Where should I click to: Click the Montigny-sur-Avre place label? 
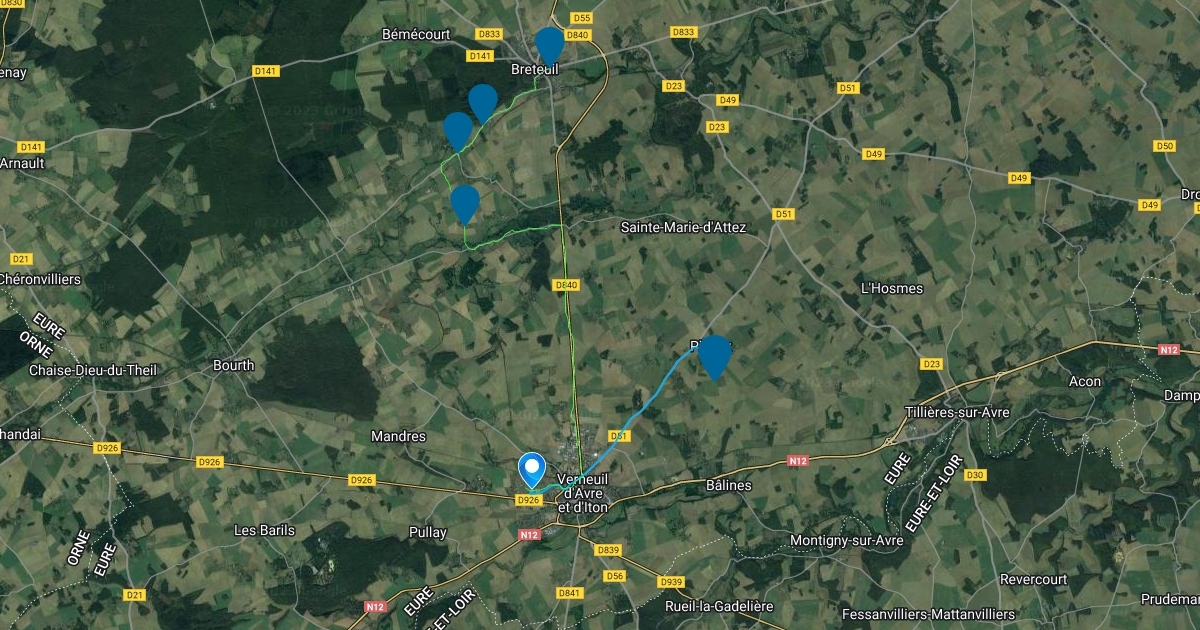tap(847, 540)
